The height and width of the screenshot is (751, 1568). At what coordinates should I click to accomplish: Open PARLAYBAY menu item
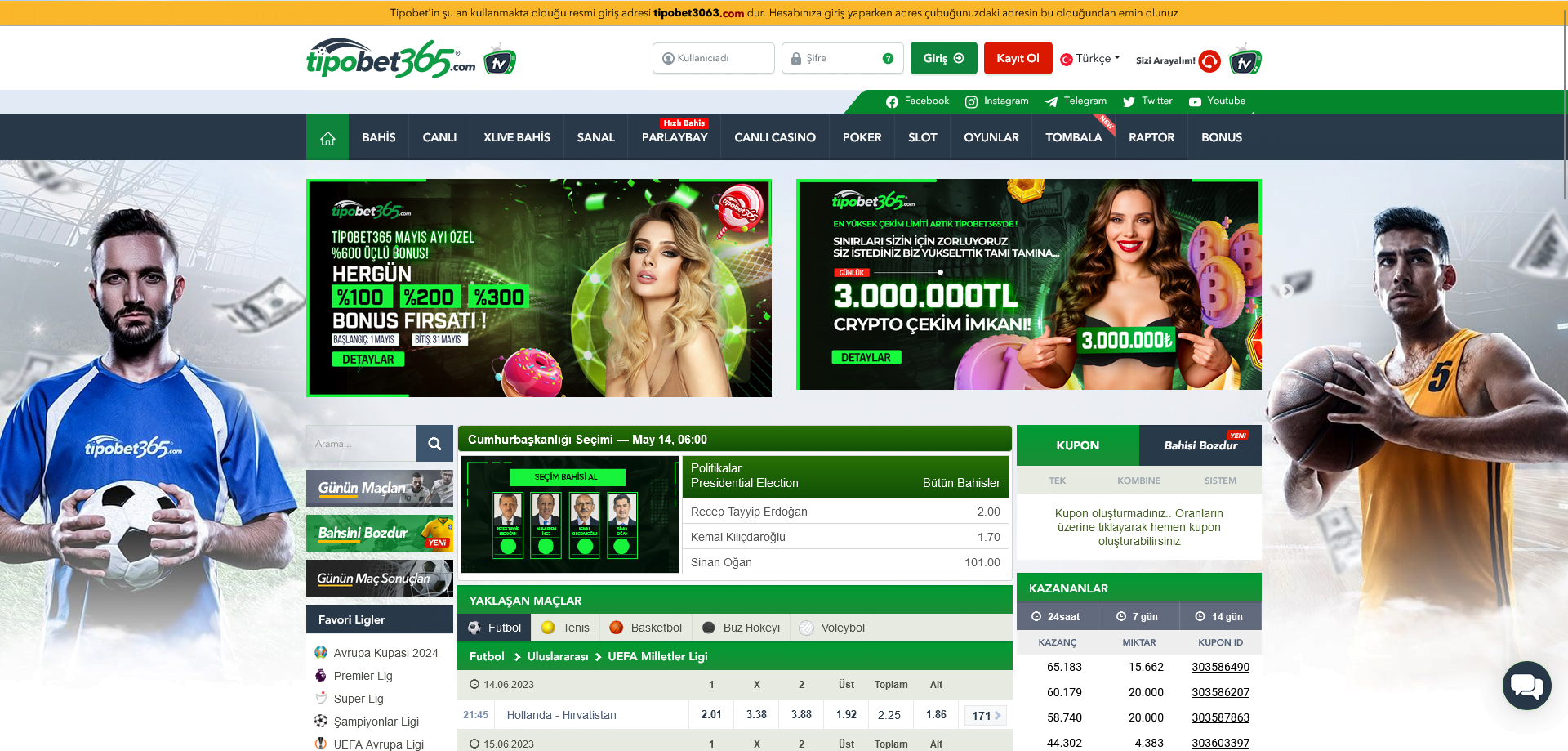click(675, 137)
